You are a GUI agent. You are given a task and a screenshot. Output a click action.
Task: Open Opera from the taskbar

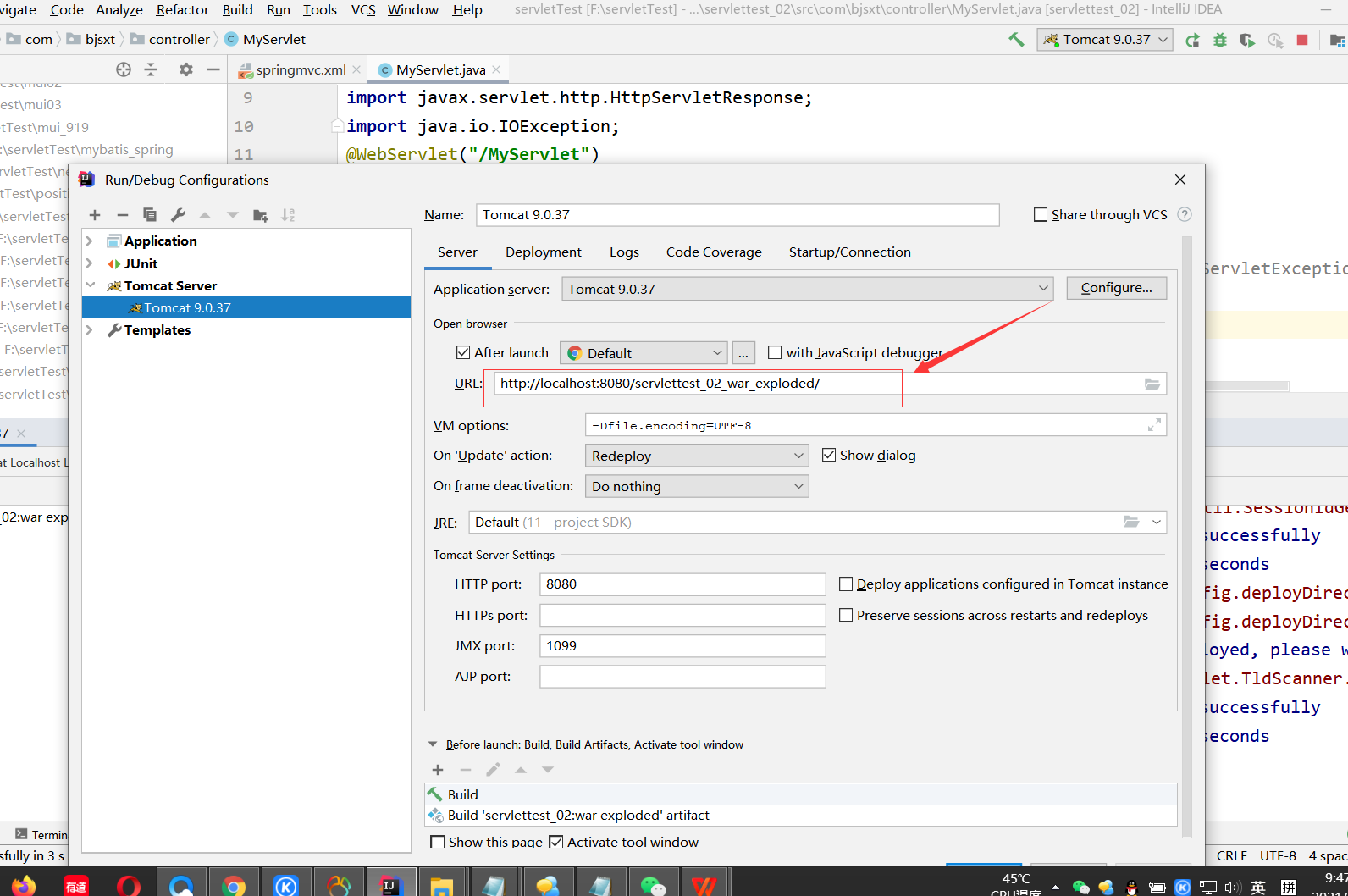(x=129, y=885)
